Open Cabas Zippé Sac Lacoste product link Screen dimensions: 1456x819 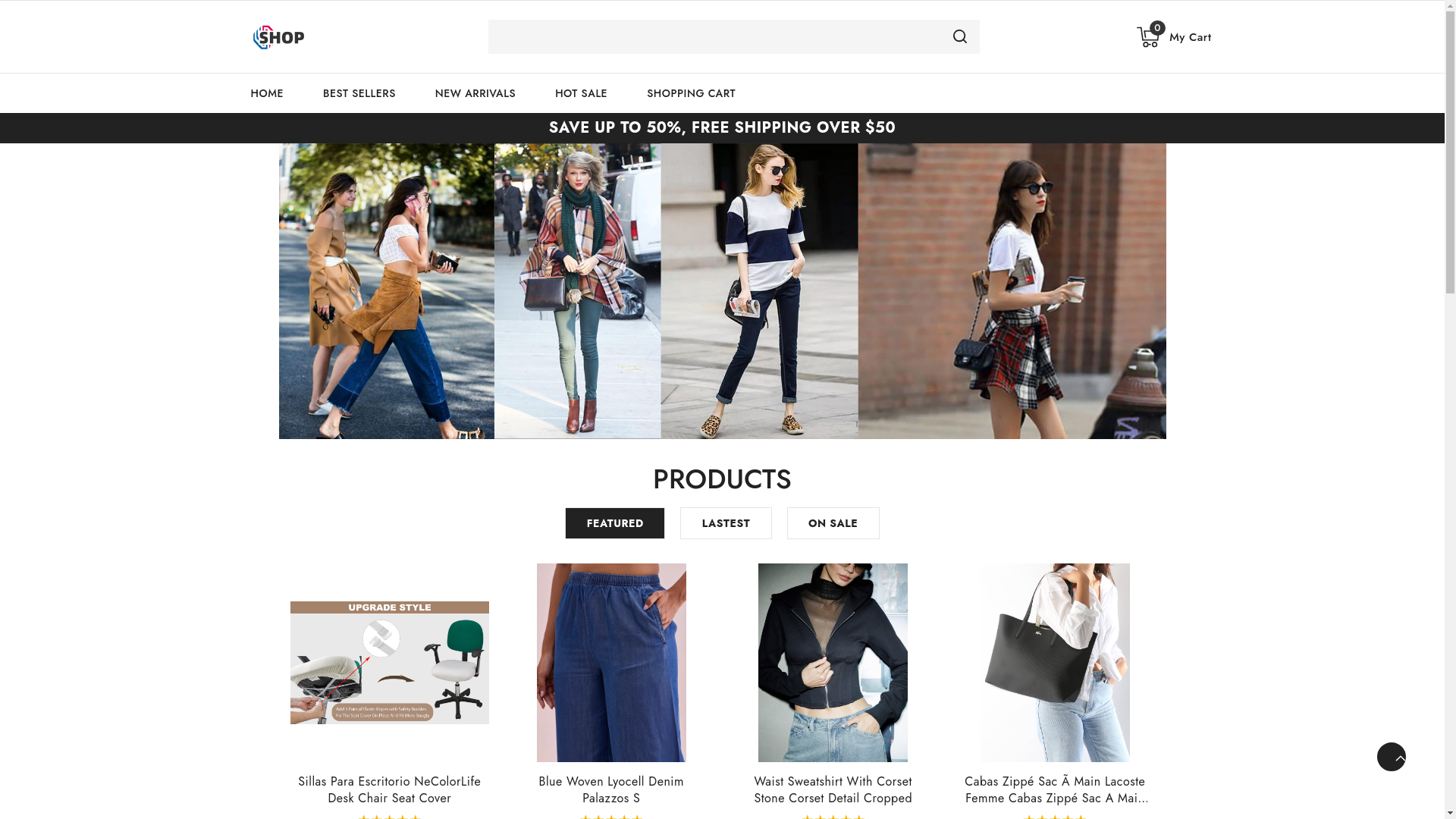click(x=1055, y=789)
